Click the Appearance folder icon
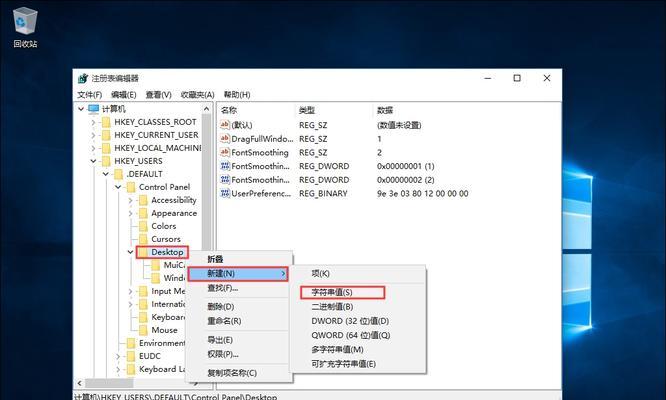Image resolution: width=666 pixels, height=400 pixels. (x=144, y=213)
